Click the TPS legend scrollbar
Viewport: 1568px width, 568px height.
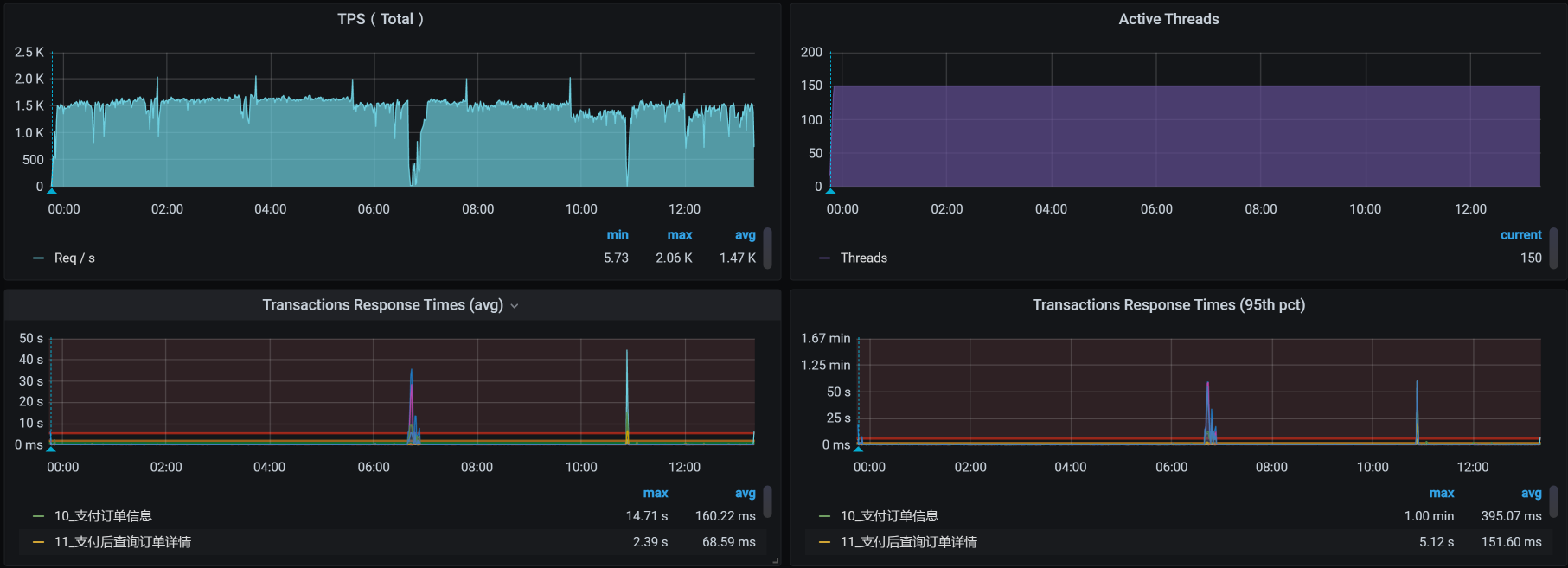(x=767, y=248)
